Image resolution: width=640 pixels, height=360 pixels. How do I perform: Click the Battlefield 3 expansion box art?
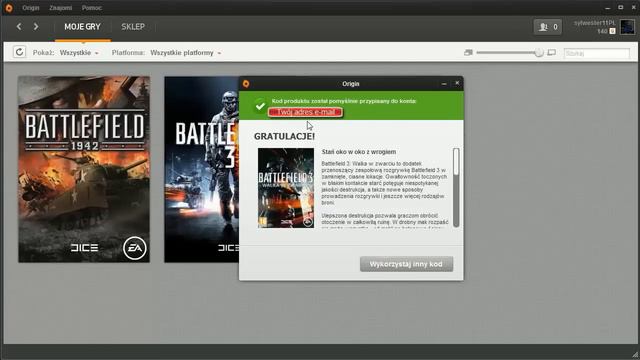click(x=286, y=188)
